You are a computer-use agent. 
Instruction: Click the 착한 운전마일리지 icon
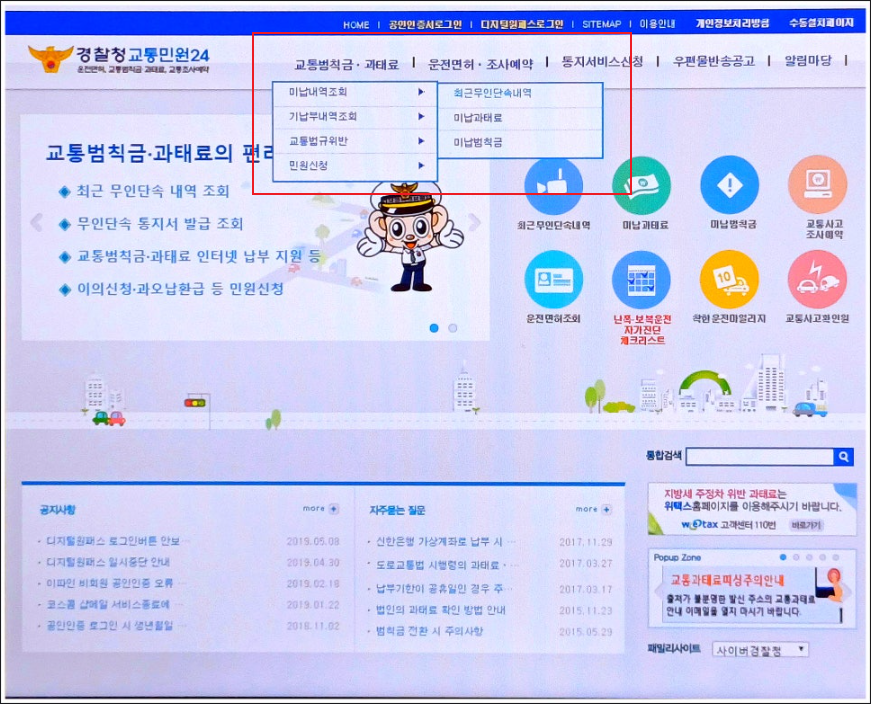click(729, 282)
